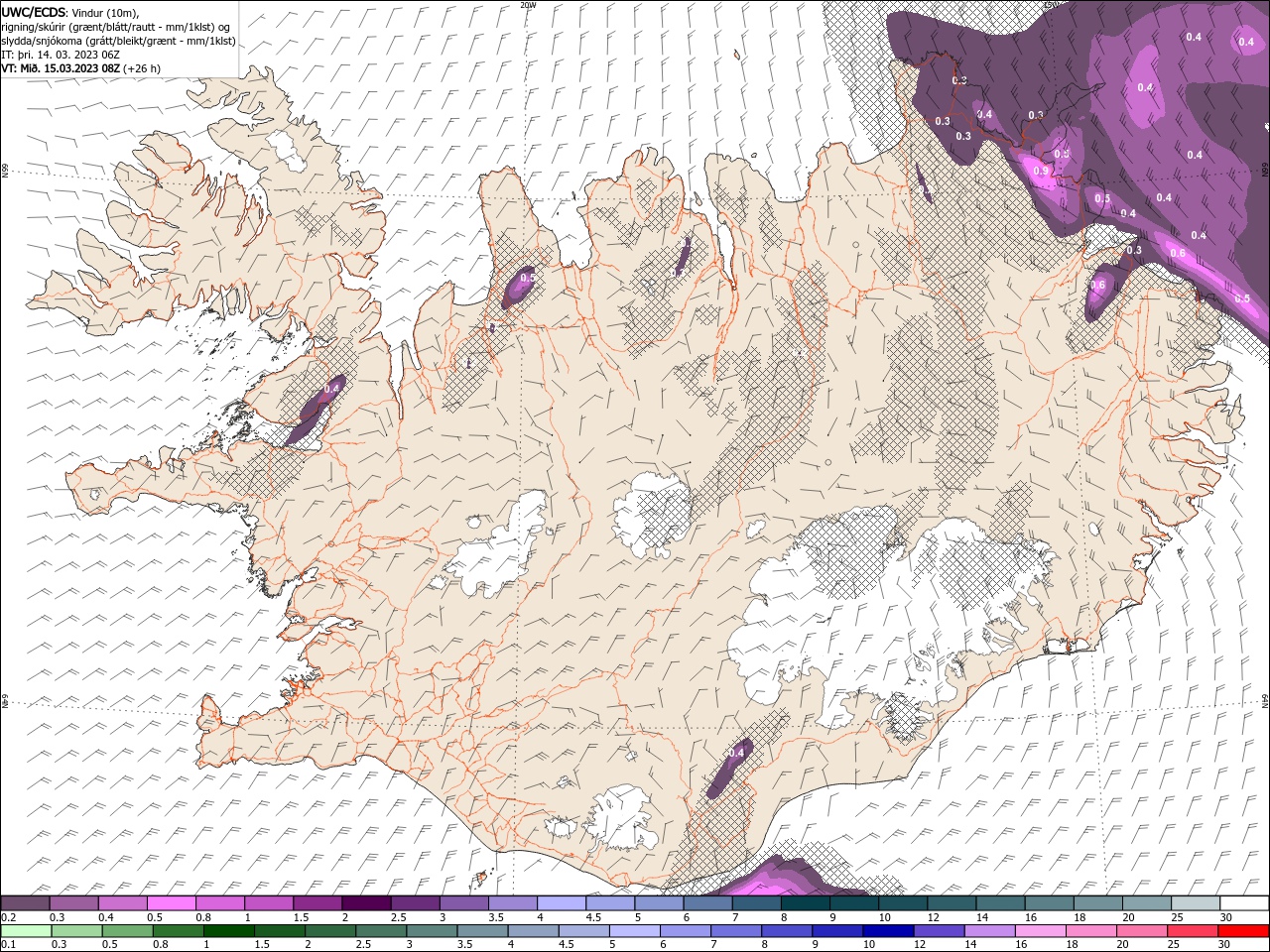Image resolution: width=1270 pixels, height=952 pixels.
Task: Click the 0.9 precipitation value on the map
Action: coord(1041,171)
